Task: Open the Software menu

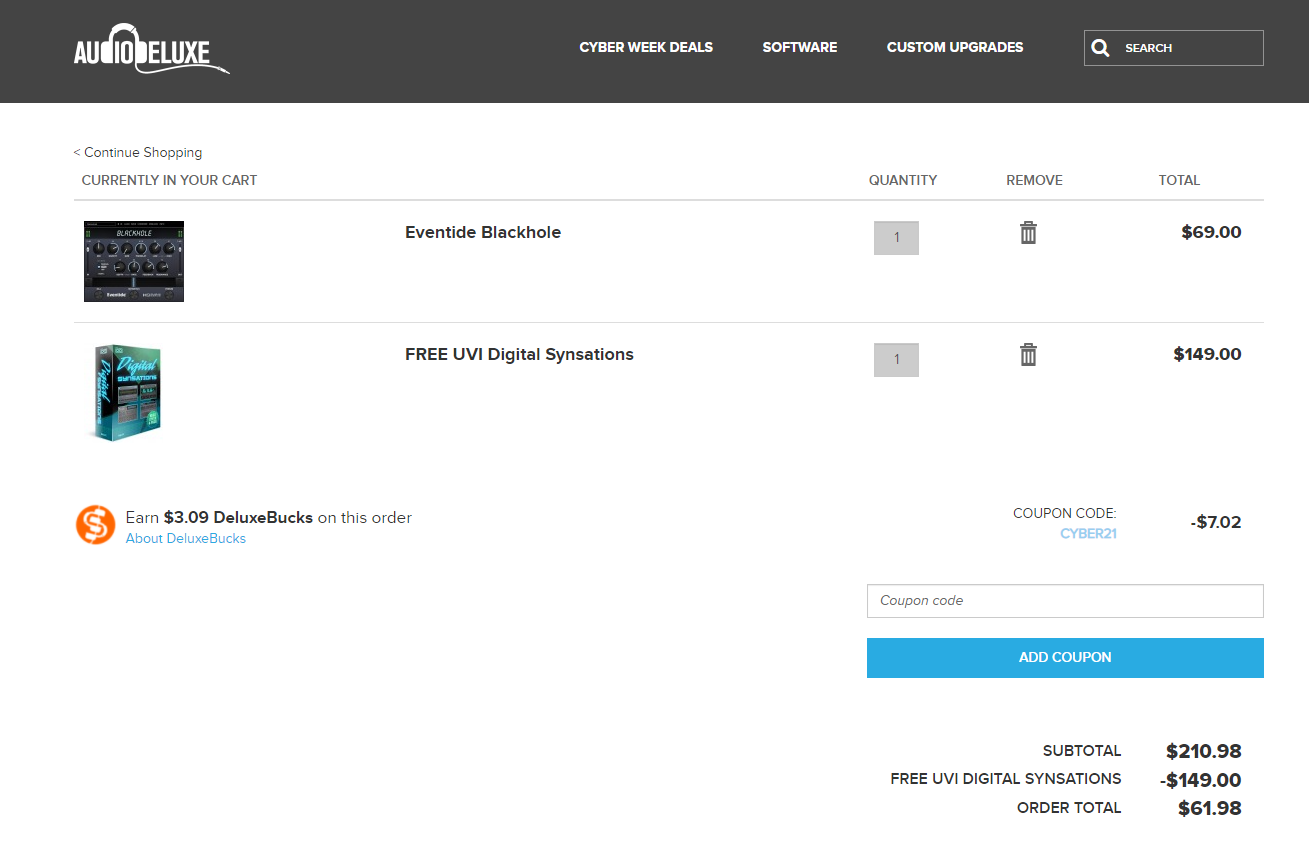Action: point(800,47)
